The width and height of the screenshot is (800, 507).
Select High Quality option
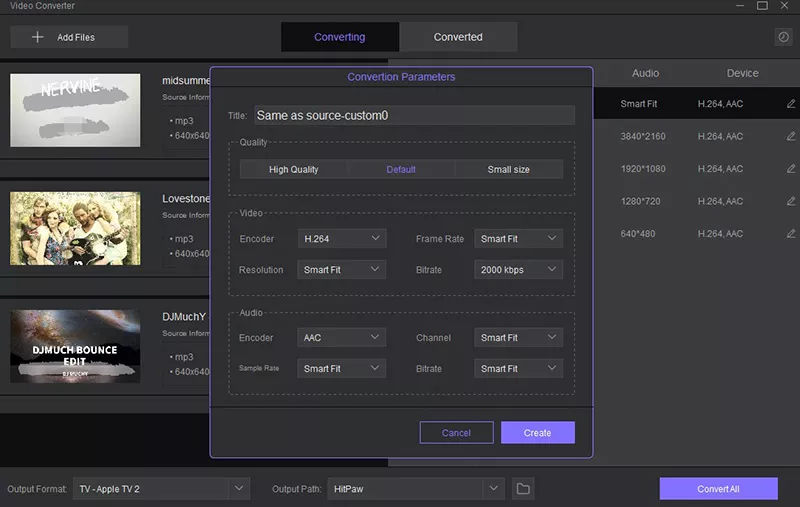tap(293, 169)
